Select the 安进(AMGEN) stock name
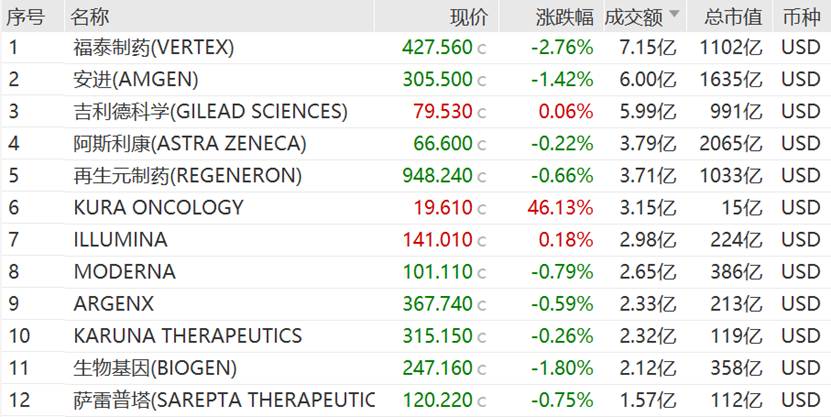Image resolution: width=831 pixels, height=417 pixels. [136, 79]
